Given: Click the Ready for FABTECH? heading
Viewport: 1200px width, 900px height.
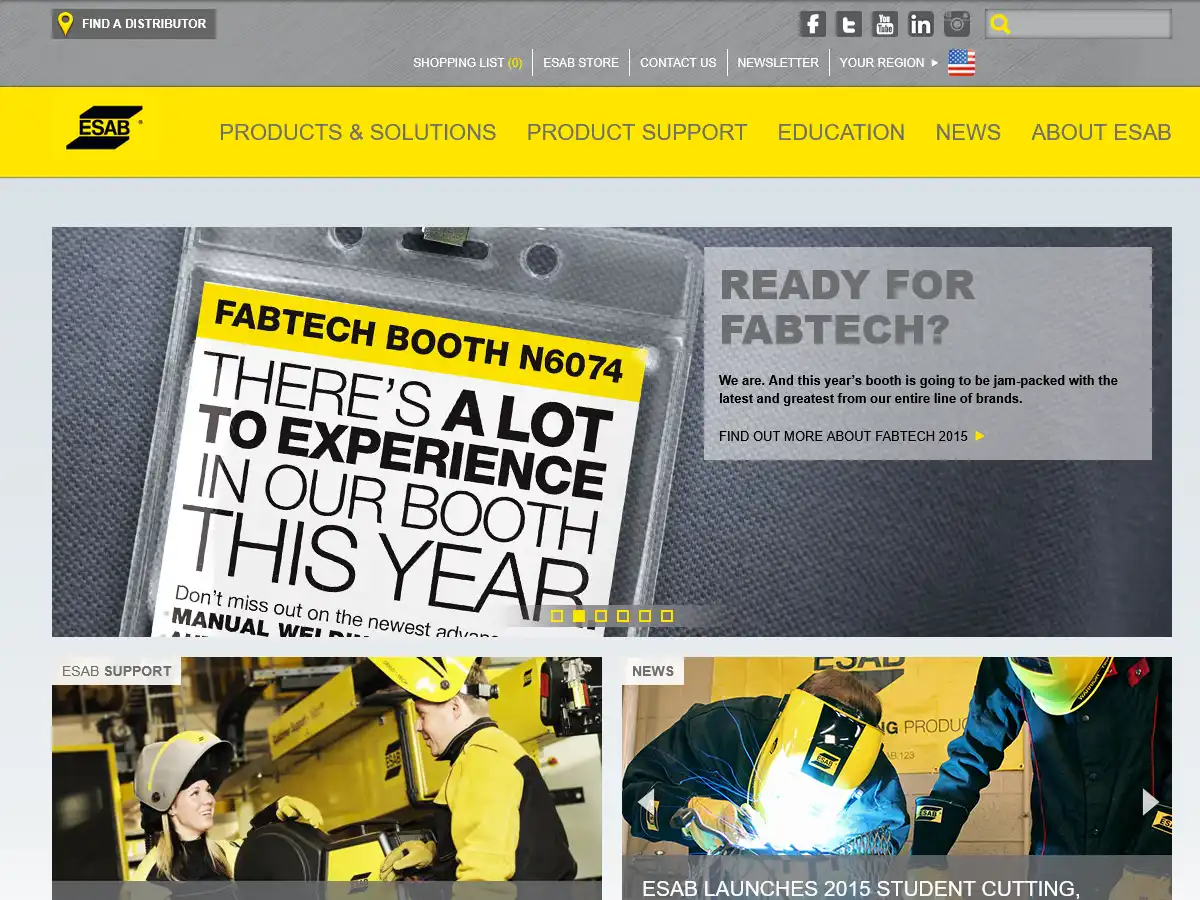Looking at the screenshot, I should [x=847, y=307].
